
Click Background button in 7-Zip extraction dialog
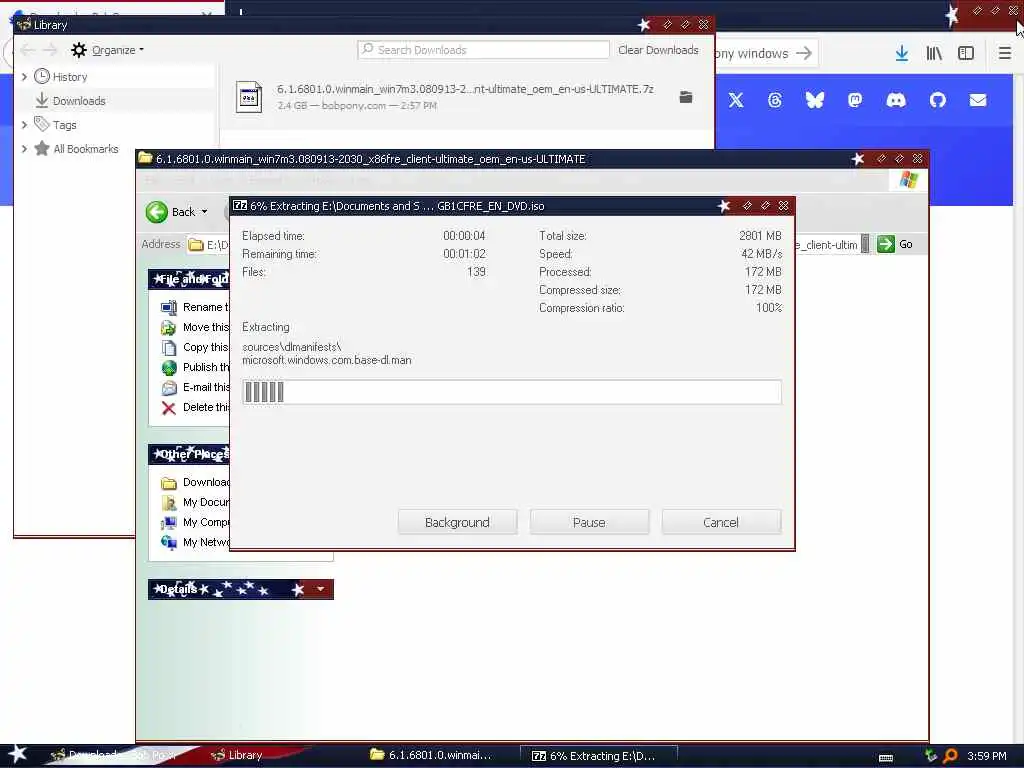point(457,522)
